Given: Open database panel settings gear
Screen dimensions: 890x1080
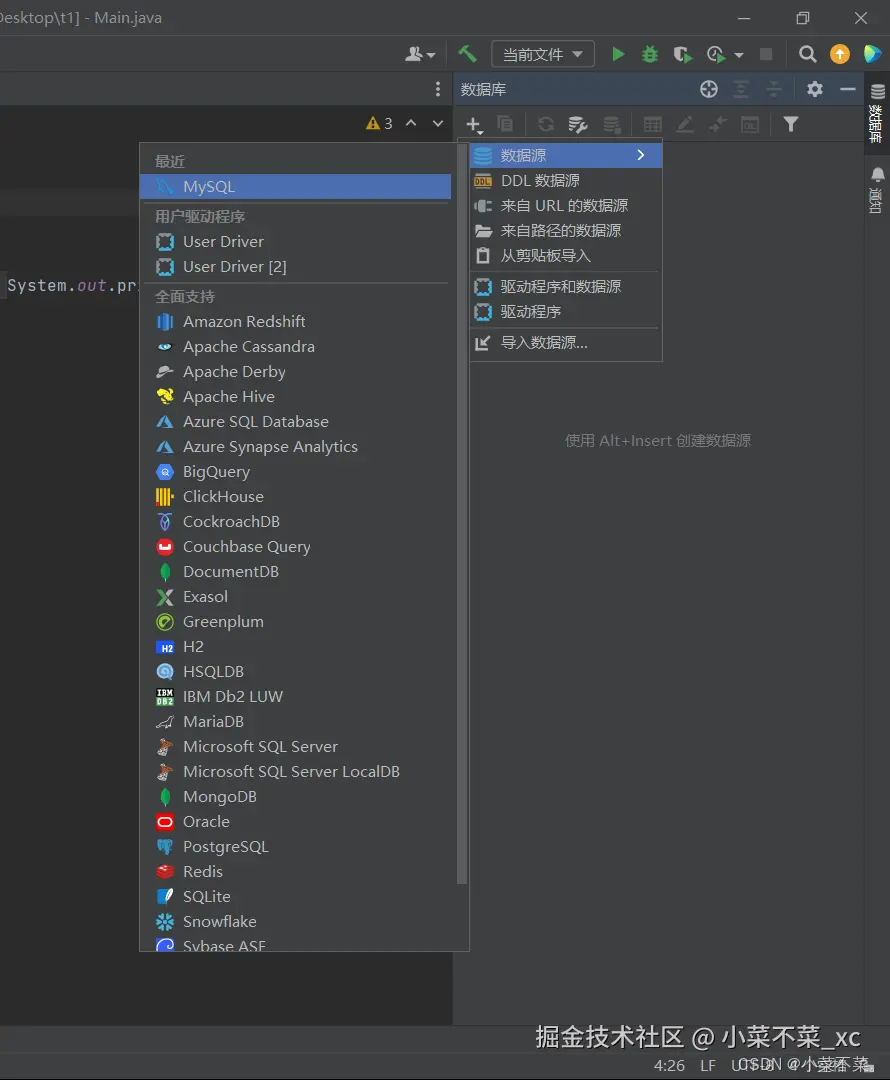Looking at the screenshot, I should 815,89.
